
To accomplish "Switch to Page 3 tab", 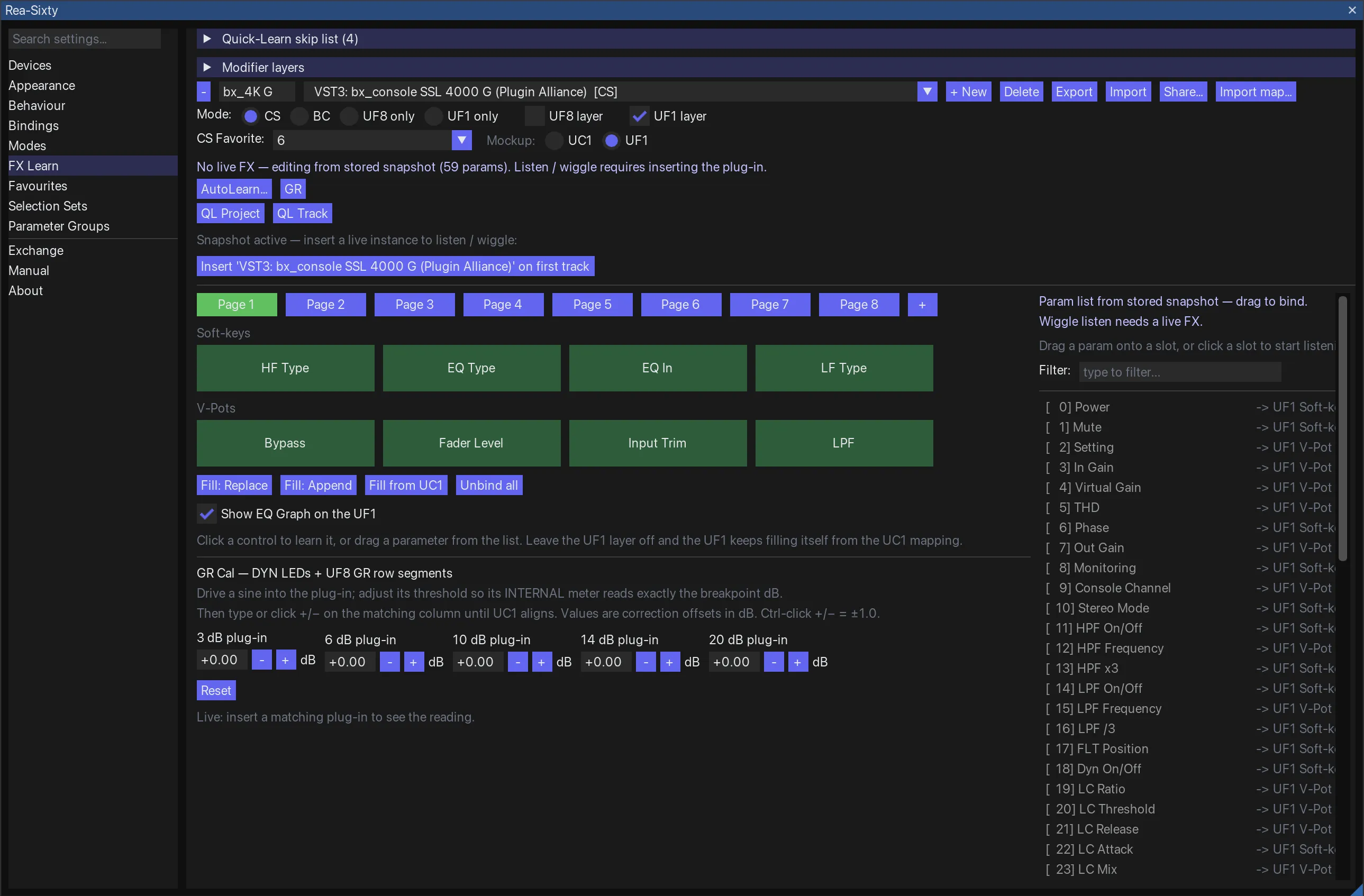I will point(414,304).
